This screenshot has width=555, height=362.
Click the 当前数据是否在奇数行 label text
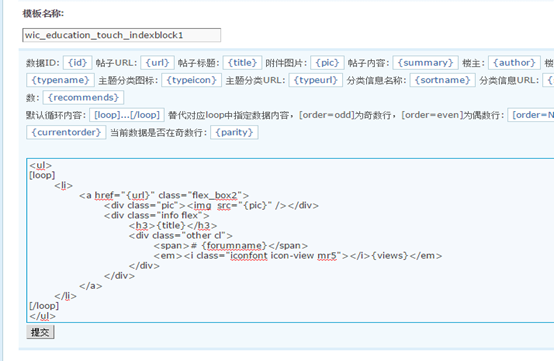point(158,133)
